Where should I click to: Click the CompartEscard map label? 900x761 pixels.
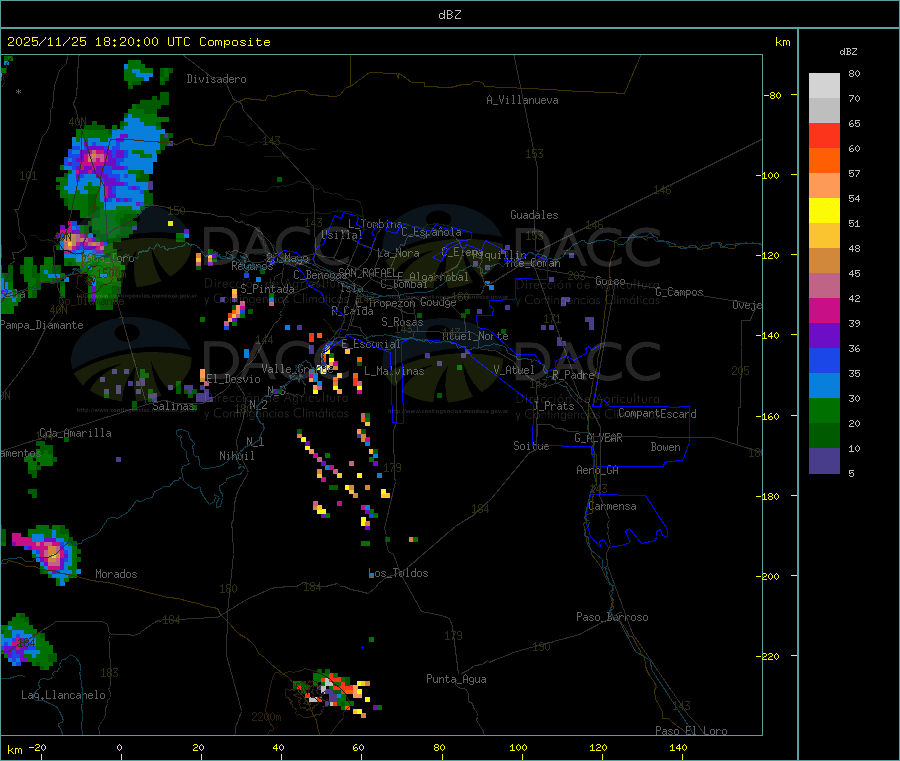point(657,414)
